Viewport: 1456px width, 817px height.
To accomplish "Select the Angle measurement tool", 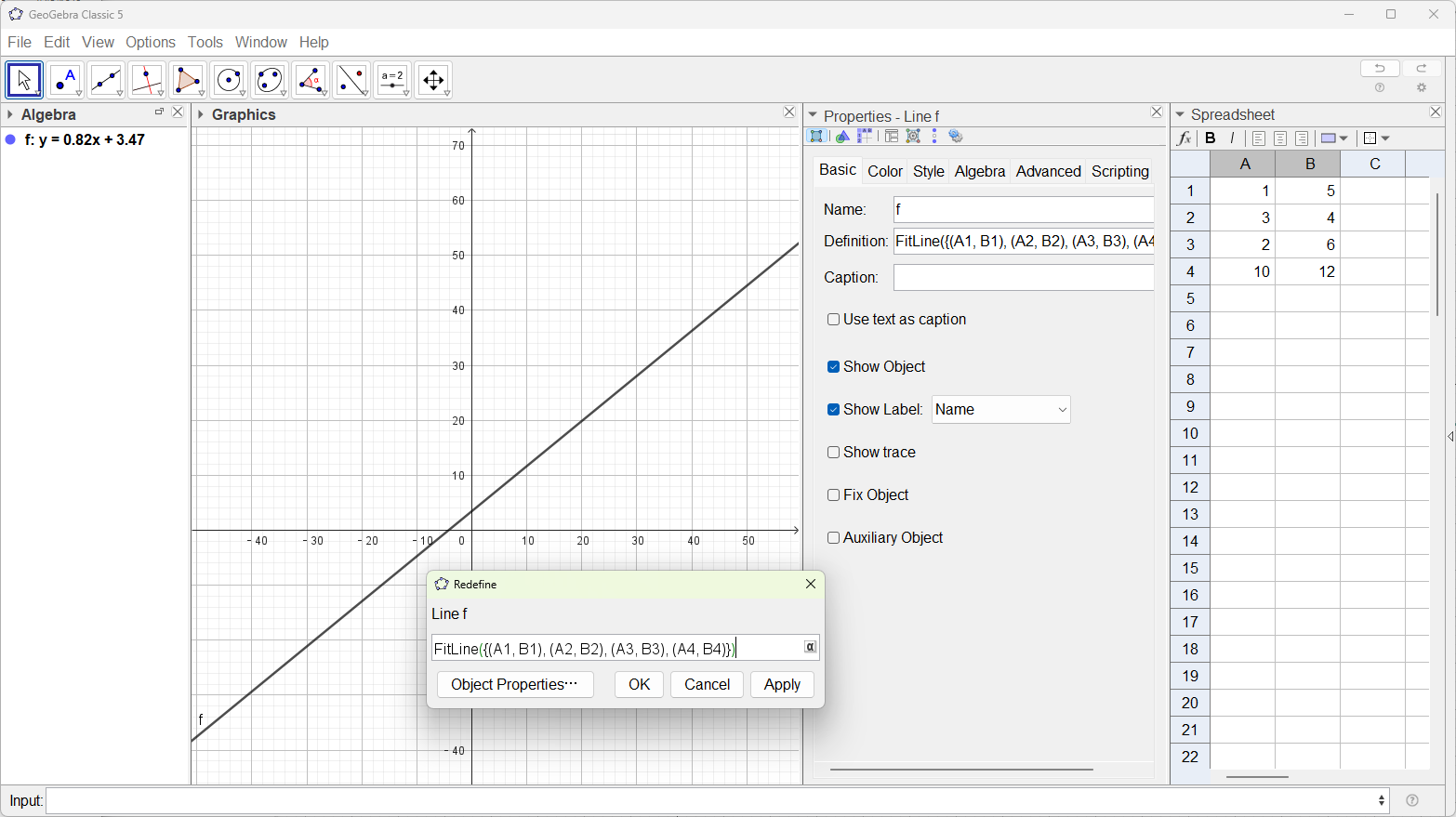I will (x=311, y=80).
